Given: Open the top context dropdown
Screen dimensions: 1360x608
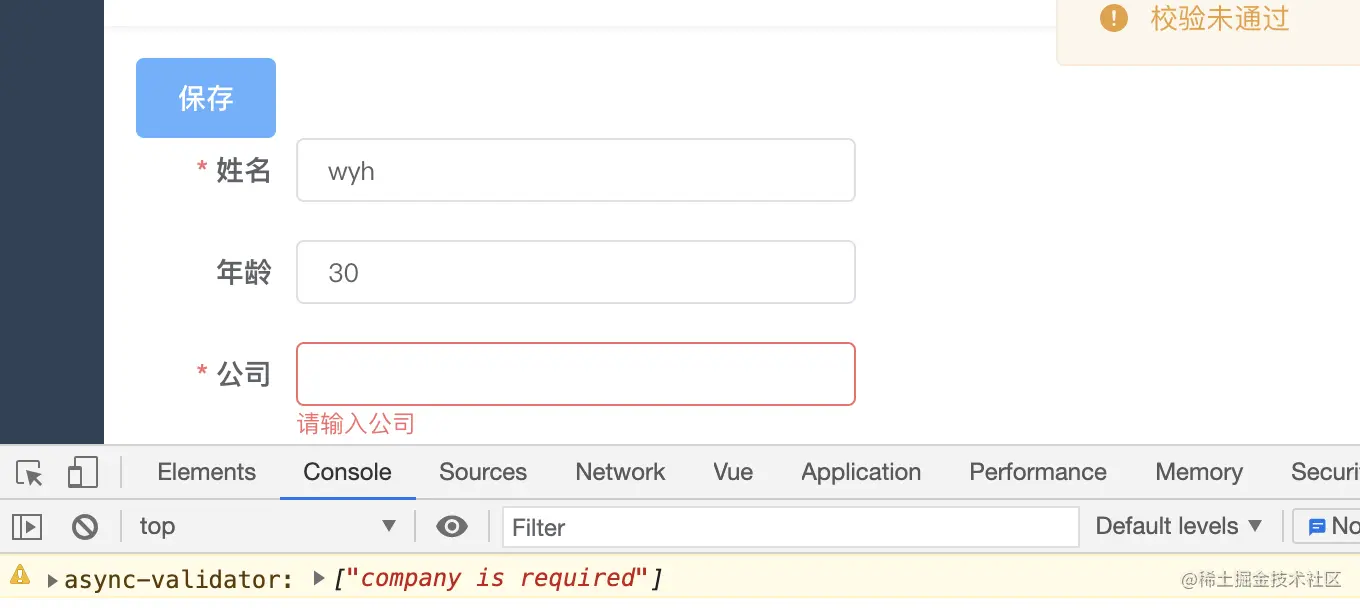Looking at the screenshot, I should [x=267, y=526].
